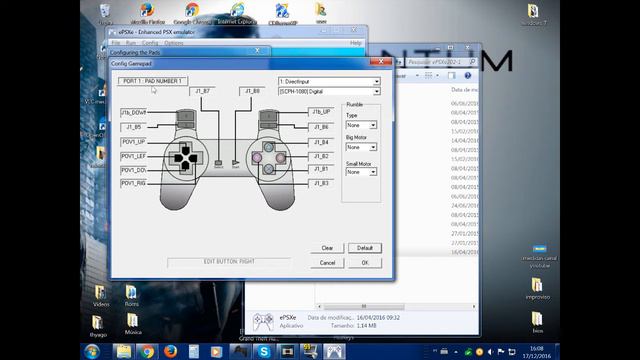This screenshot has width=640, height=360.
Task: Click the J1_B6 R1 mapping field
Action: point(321,127)
